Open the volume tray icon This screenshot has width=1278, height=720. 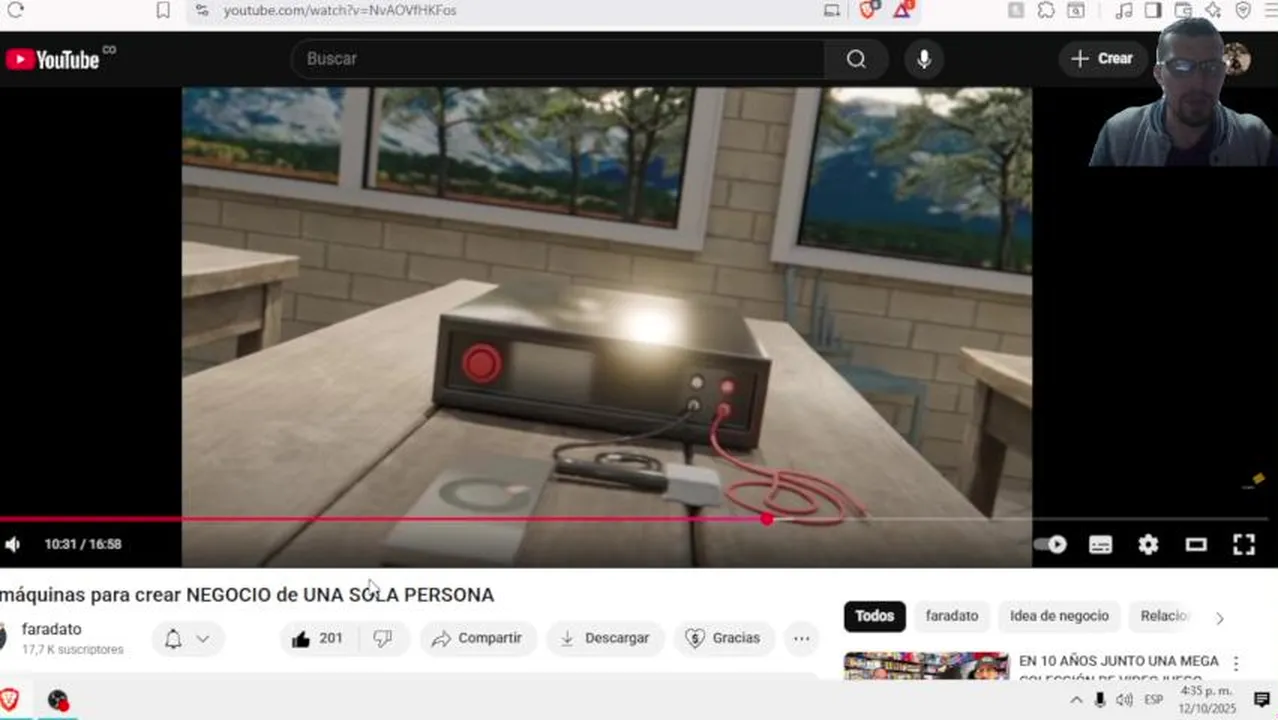pyautogui.click(x=1124, y=700)
